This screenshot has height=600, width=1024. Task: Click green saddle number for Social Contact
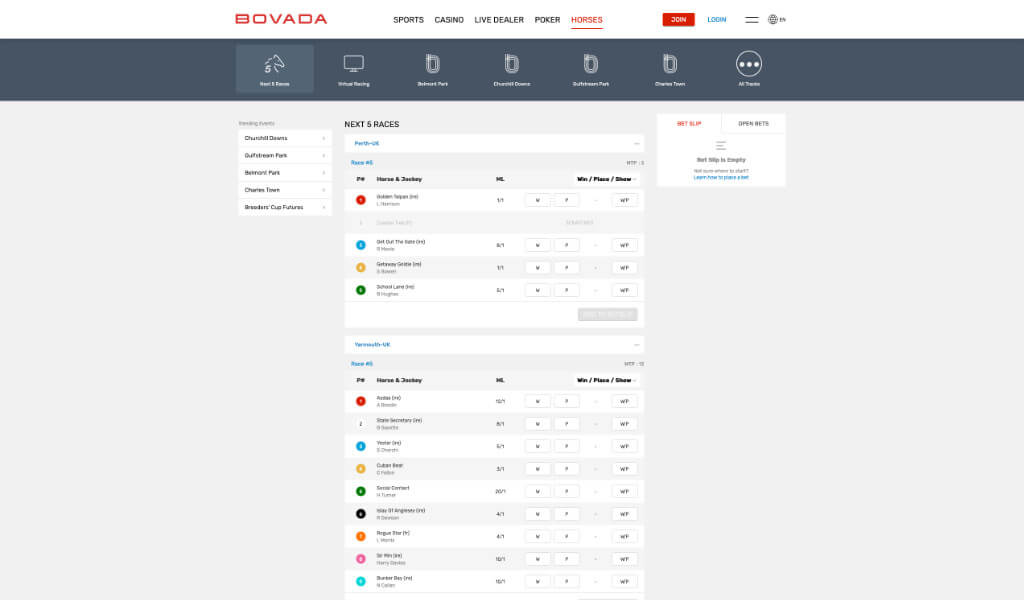tap(360, 491)
